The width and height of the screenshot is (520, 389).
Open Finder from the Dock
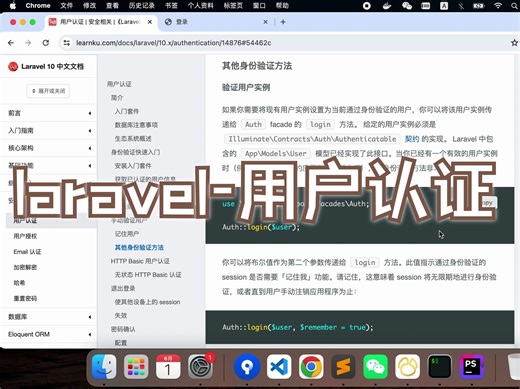pos(104,367)
